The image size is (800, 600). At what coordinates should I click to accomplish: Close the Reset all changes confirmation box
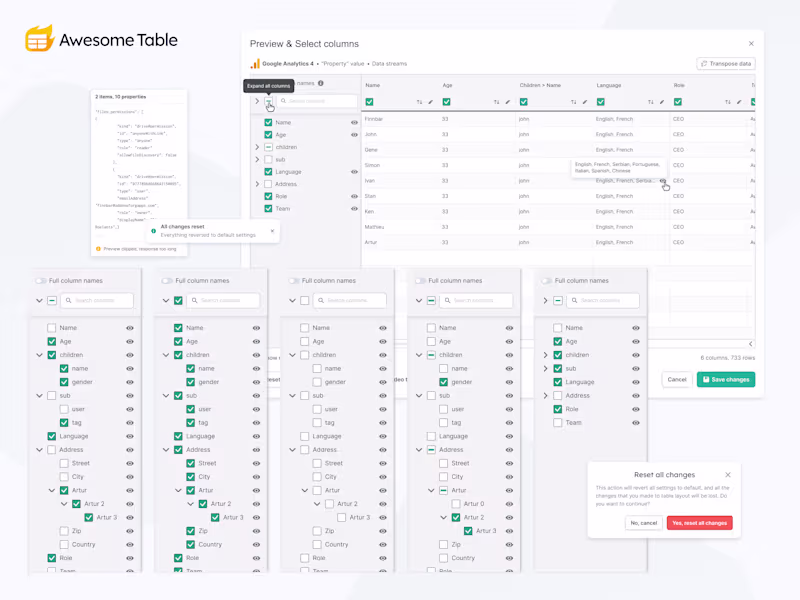pos(728,474)
